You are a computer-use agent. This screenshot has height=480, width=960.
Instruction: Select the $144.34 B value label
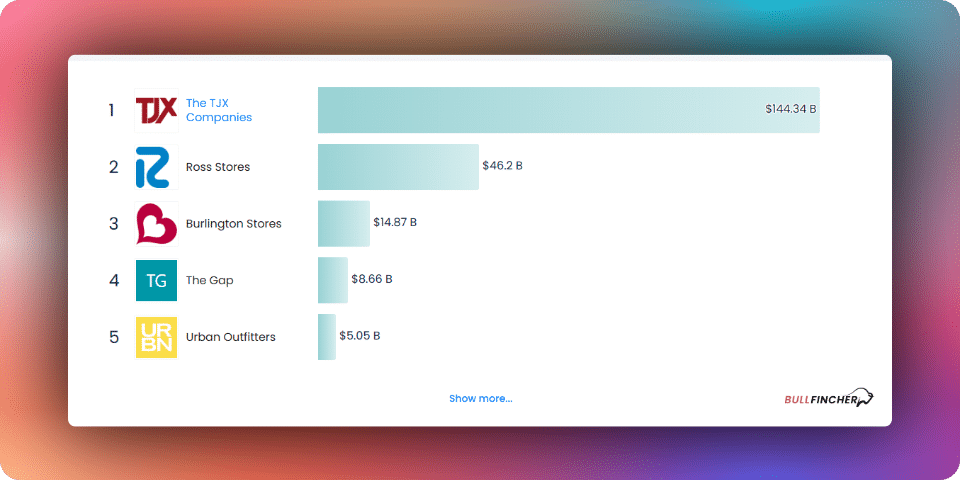click(790, 109)
